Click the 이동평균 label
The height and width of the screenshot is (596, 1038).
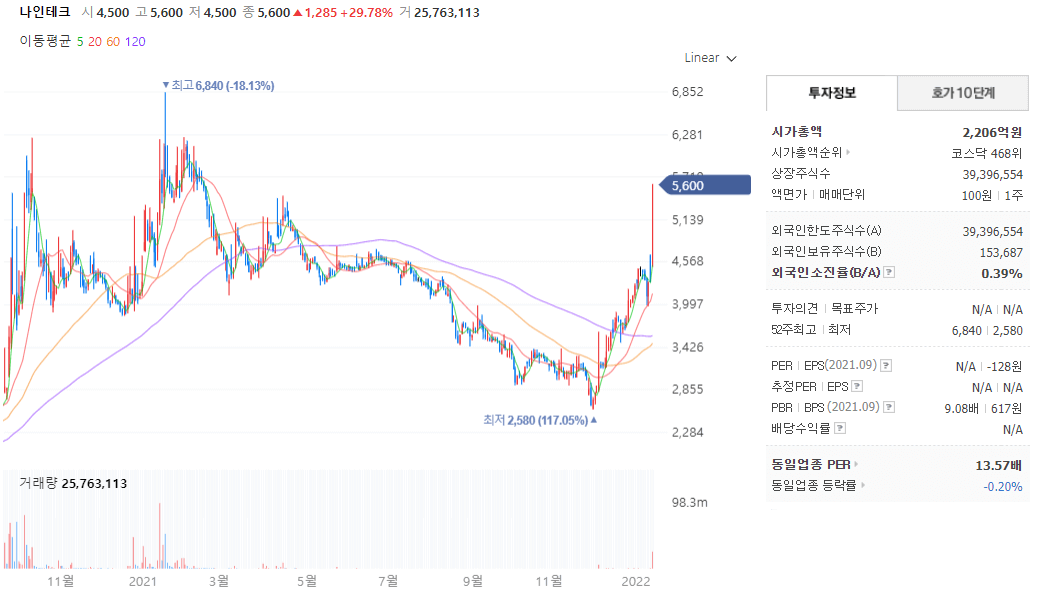coord(45,42)
